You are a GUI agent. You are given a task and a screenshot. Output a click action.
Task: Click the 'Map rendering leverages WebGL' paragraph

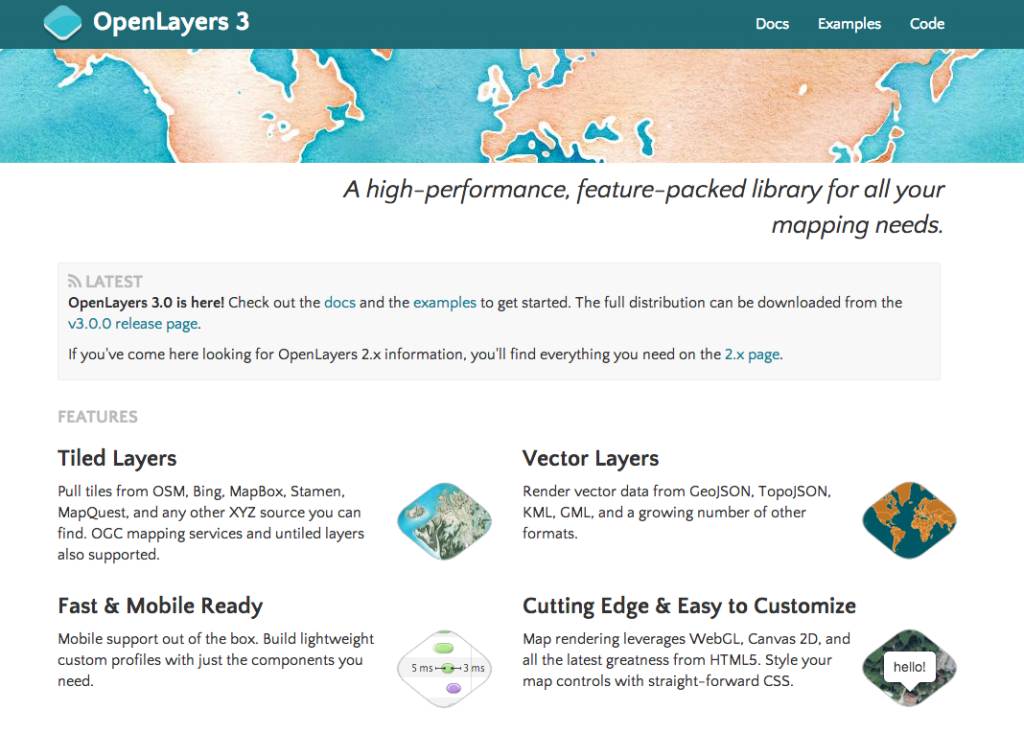pos(686,660)
